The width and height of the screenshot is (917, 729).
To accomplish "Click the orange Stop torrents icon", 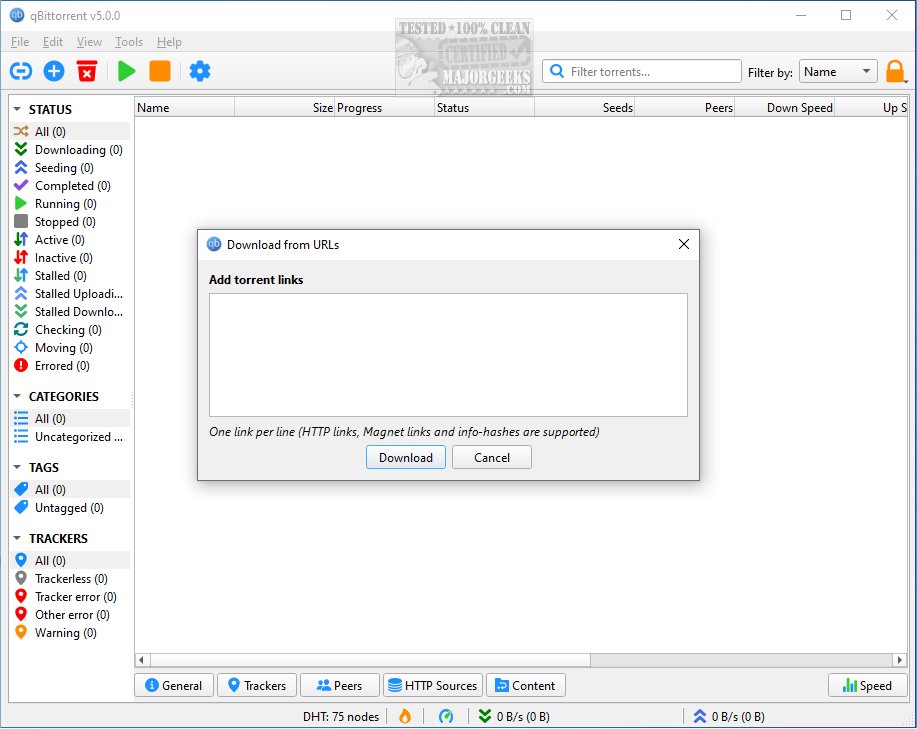I will click(160, 71).
